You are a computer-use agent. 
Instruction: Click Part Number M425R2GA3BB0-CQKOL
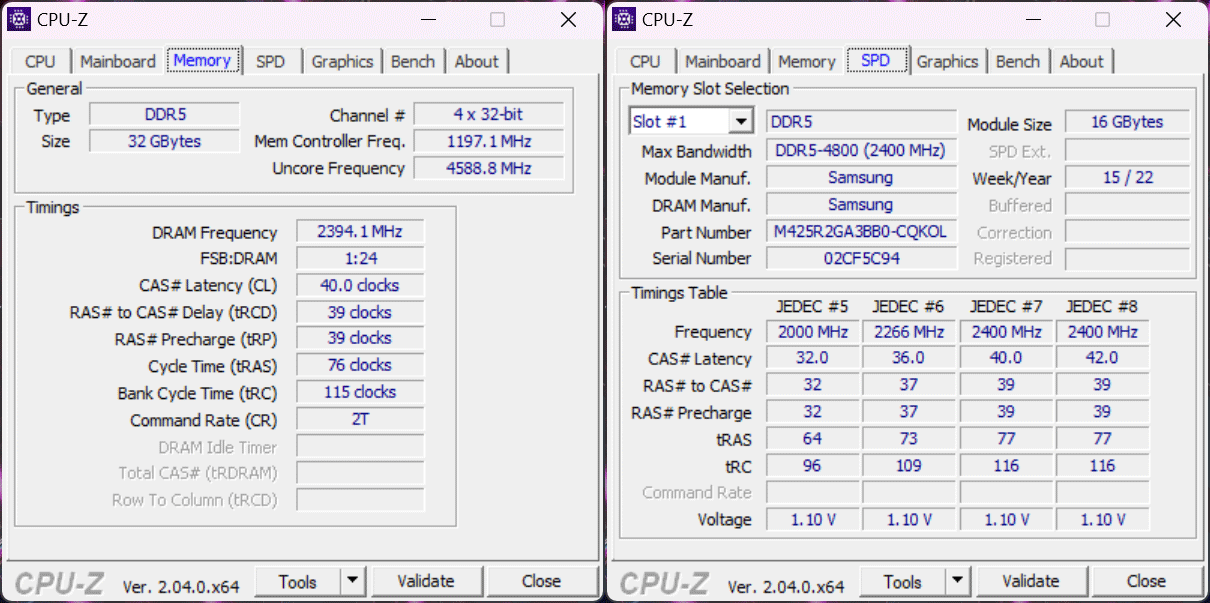coord(861,231)
